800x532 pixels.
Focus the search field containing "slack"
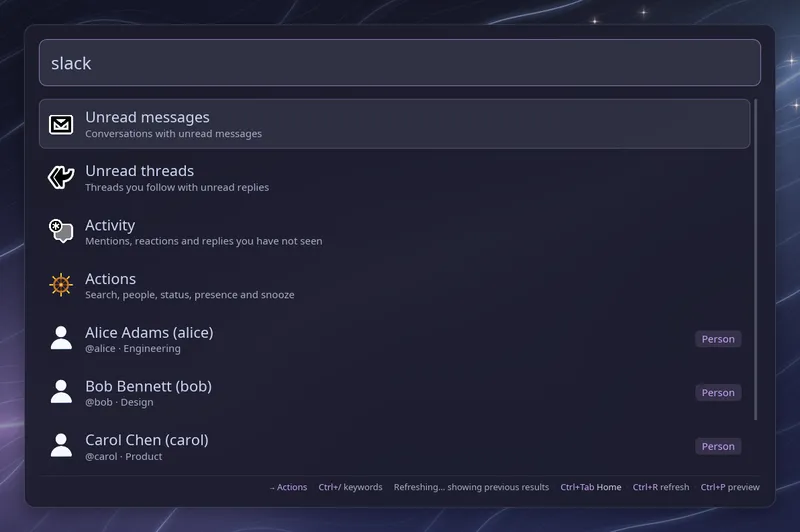point(400,63)
